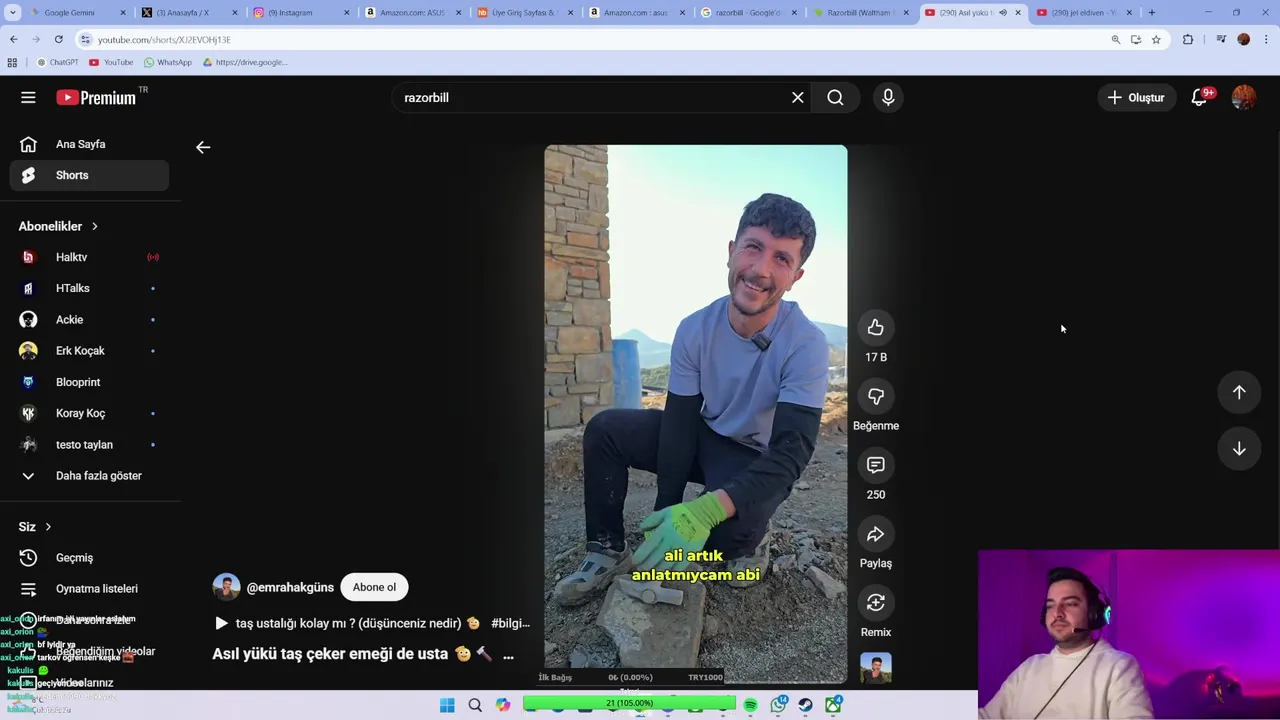Bookmark this page with the star
Viewport: 1280px width, 720px height.
pos(1156,40)
